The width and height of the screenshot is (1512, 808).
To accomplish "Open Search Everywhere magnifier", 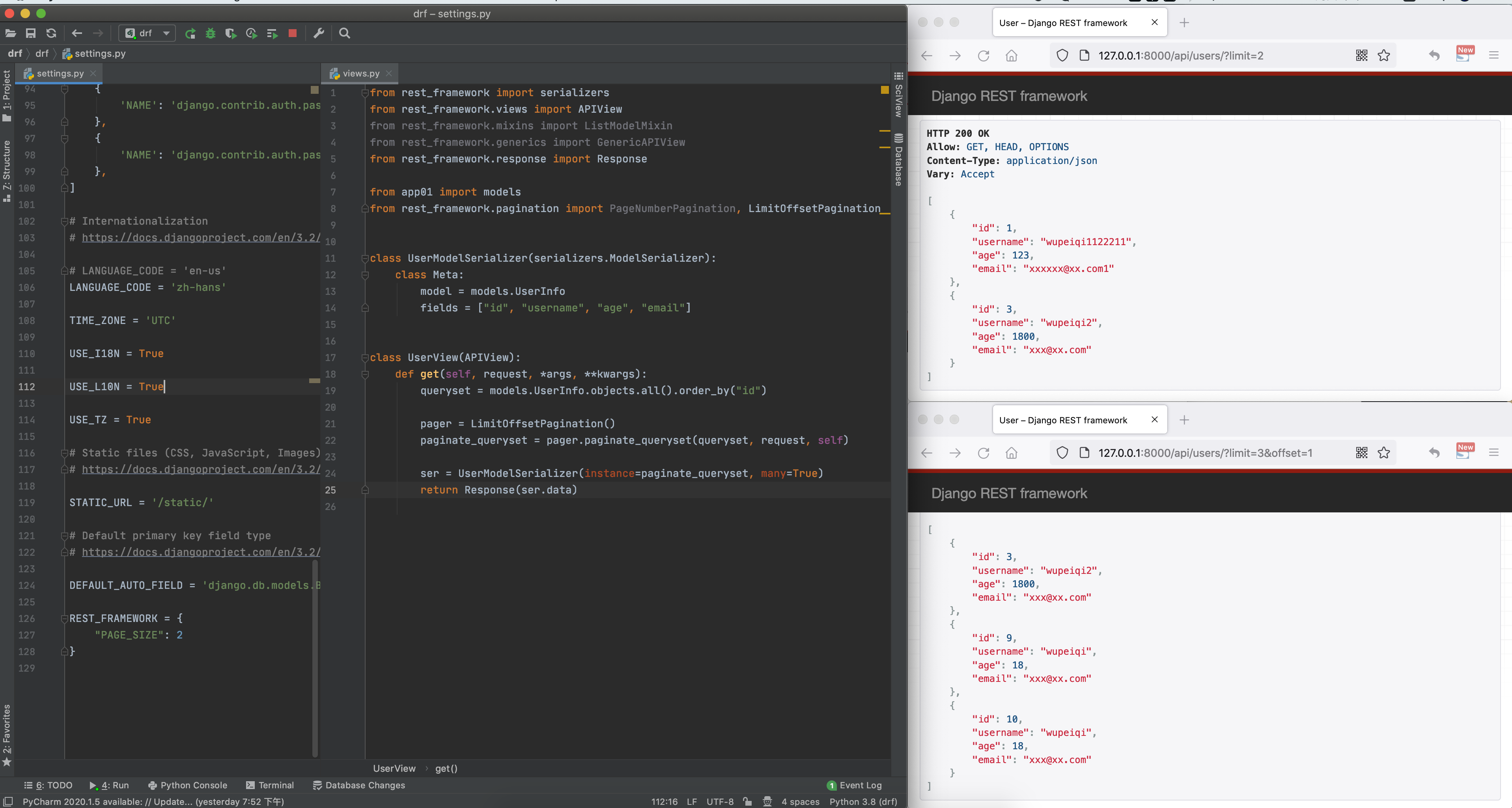I will pyautogui.click(x=345, y=34).
